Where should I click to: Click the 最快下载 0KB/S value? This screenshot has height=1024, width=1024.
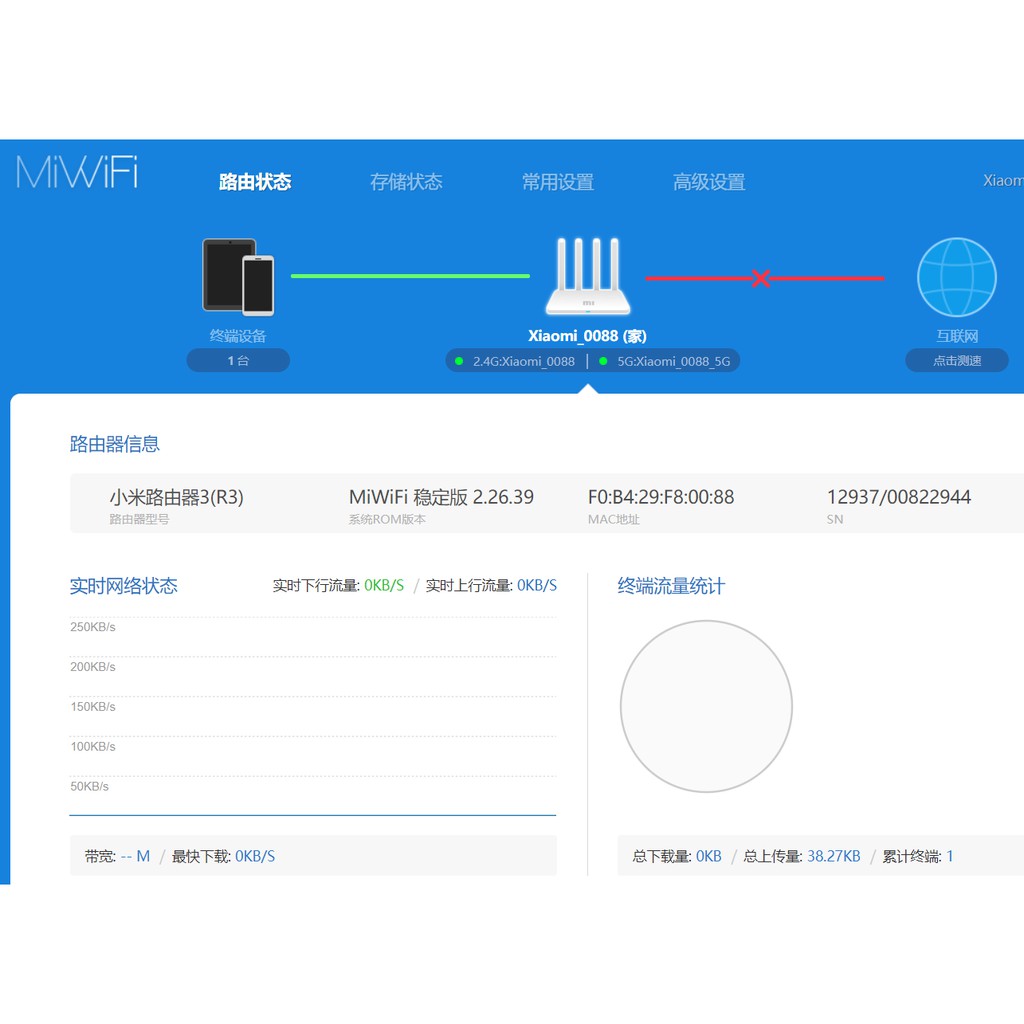pyautogui.click(x=255, y=856)
